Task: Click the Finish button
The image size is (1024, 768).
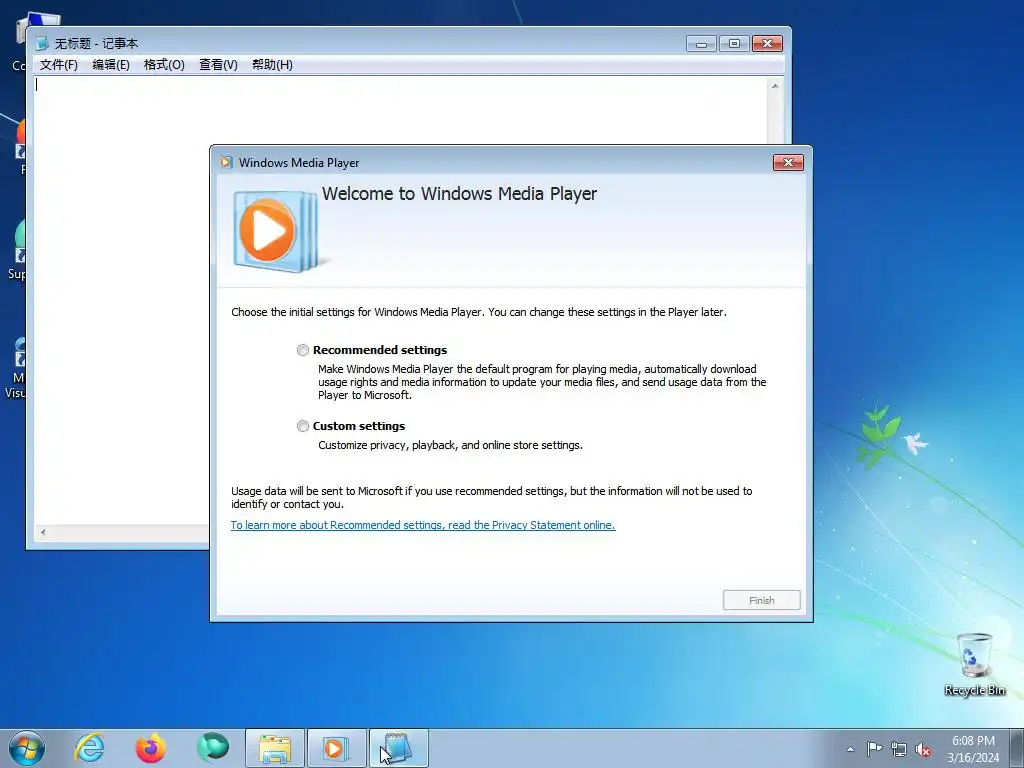Action: [x=761, y=600]
